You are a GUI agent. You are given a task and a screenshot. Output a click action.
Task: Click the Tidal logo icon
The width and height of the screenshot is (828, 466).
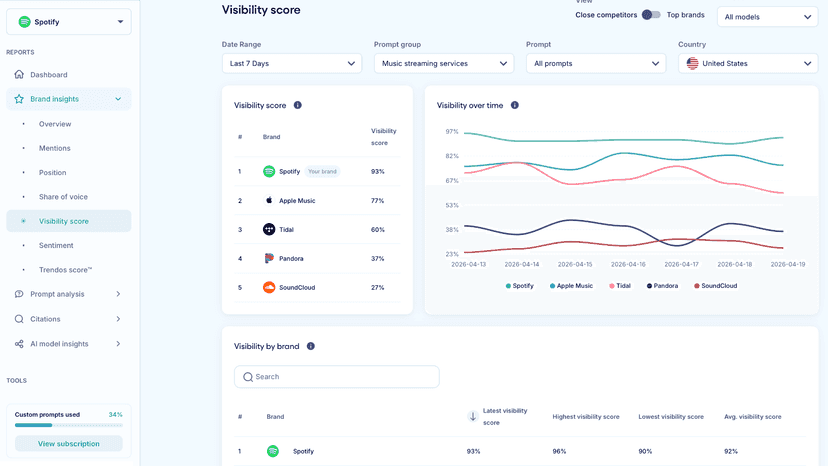coord(269,229)
